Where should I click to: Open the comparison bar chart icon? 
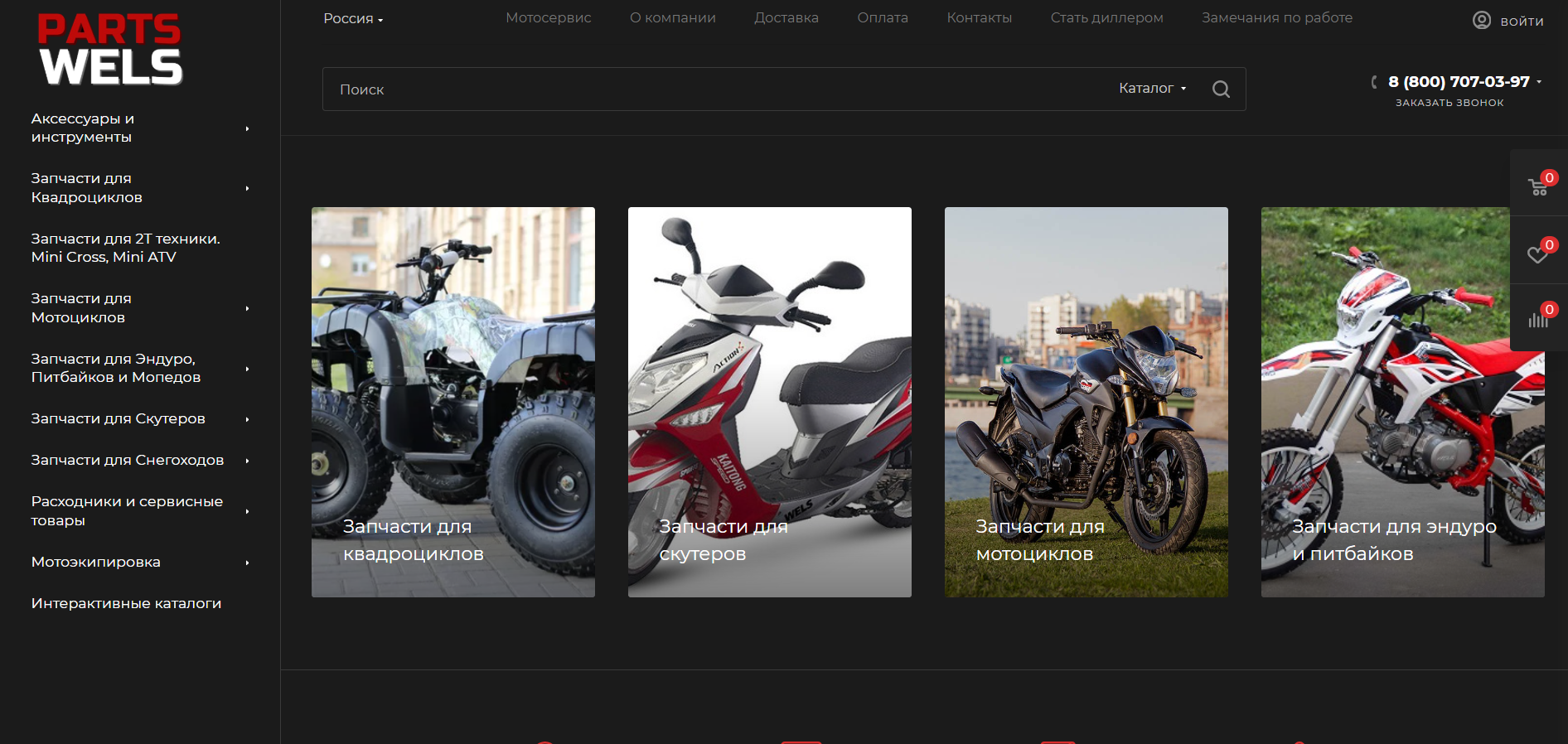pyautogui.click(x=1538, y=319)
